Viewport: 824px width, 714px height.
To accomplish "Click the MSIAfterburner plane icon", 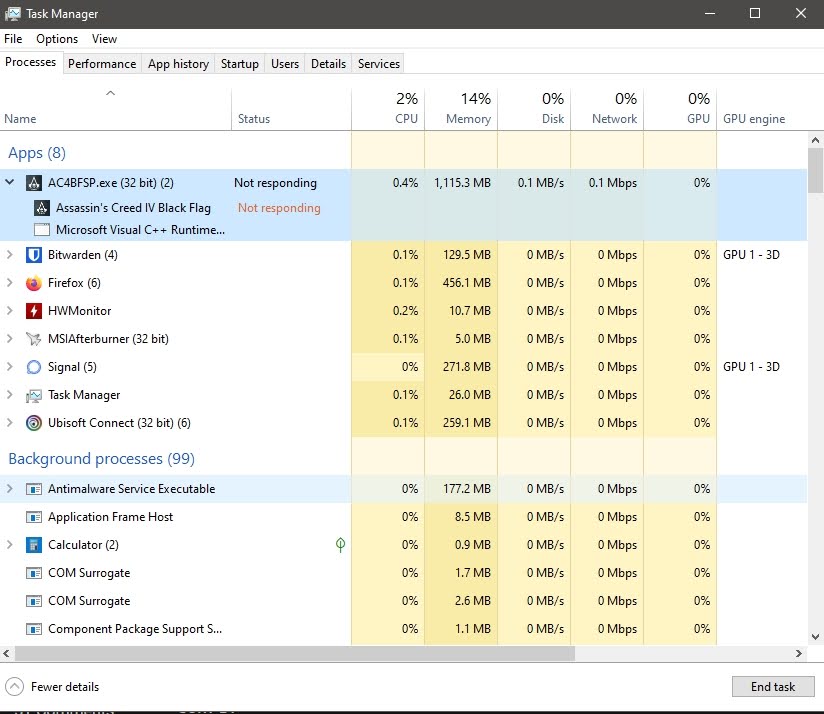I will 34,339.
